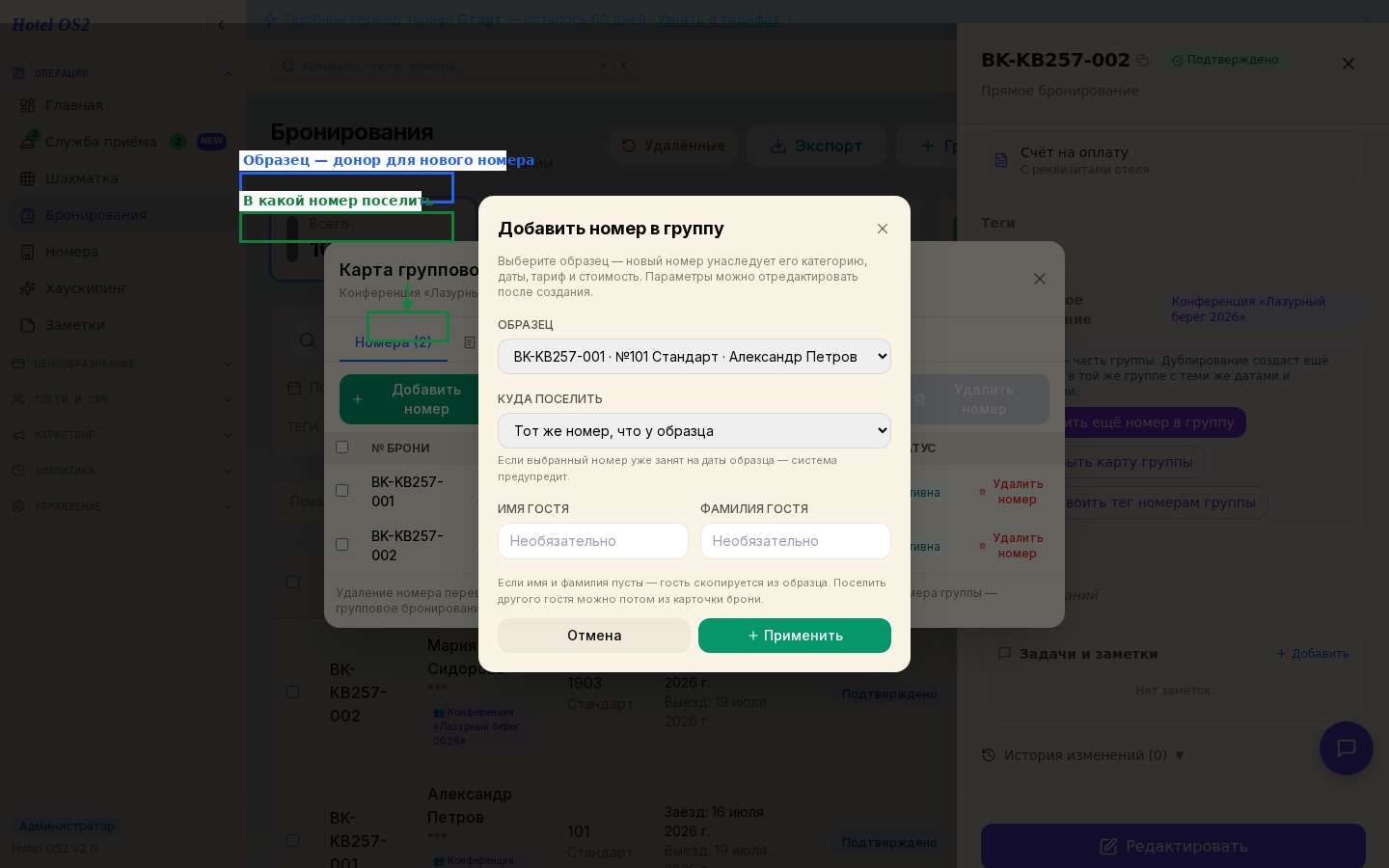The image size is (1389, 868).
Task: Tick the checkbox for booking BK-KB257-002 in group card
Action: click(341, 544)
